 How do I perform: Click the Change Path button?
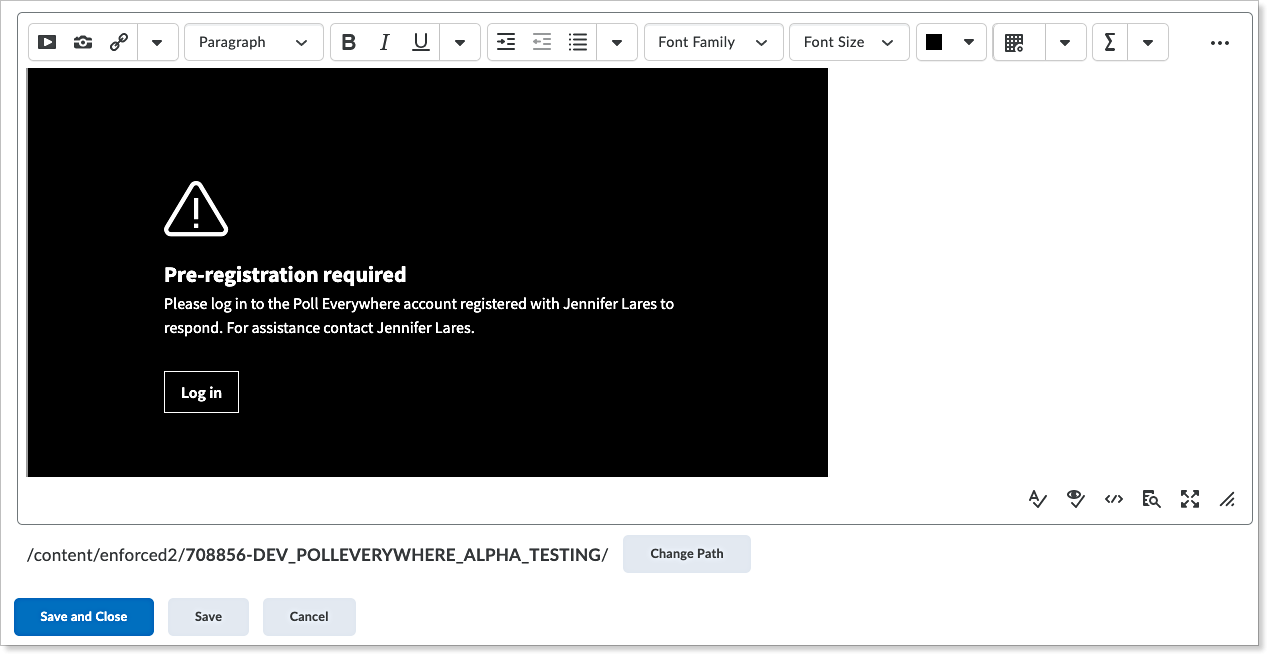687,554
